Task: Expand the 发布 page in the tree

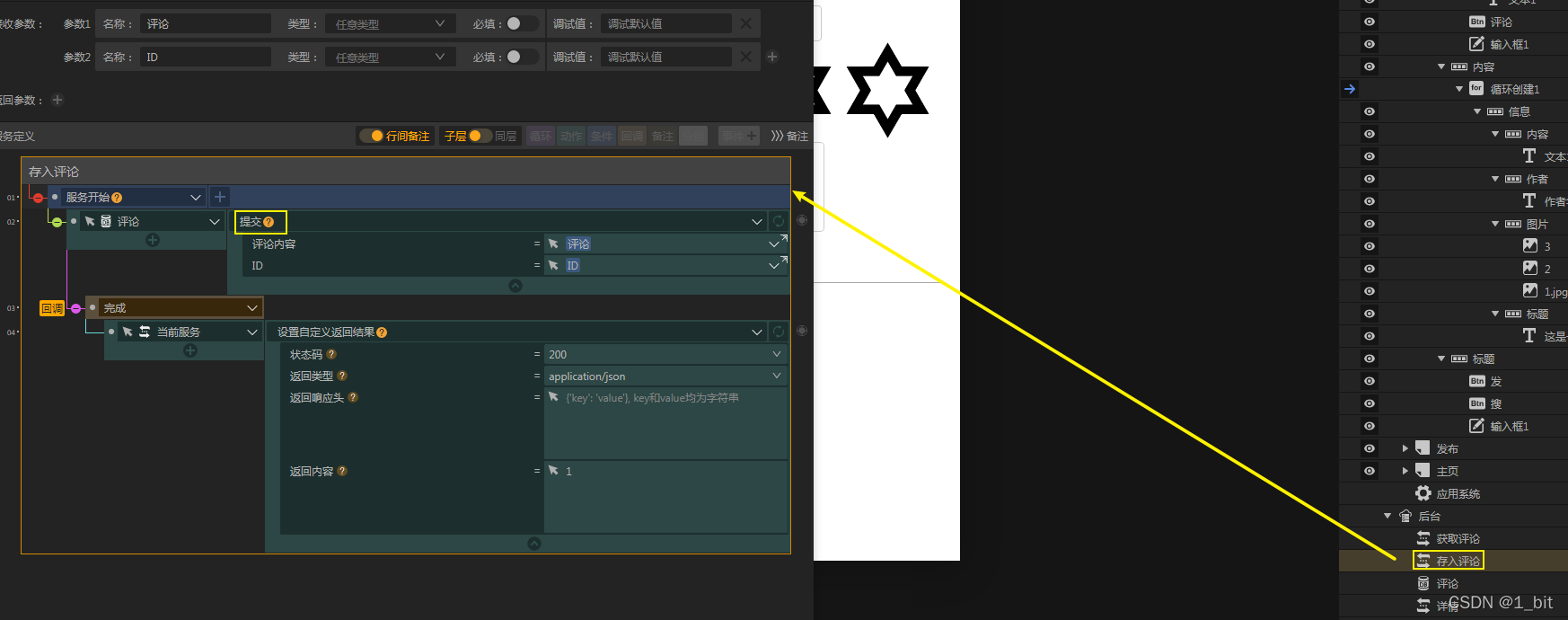Action: click(x=1405, y=447)
